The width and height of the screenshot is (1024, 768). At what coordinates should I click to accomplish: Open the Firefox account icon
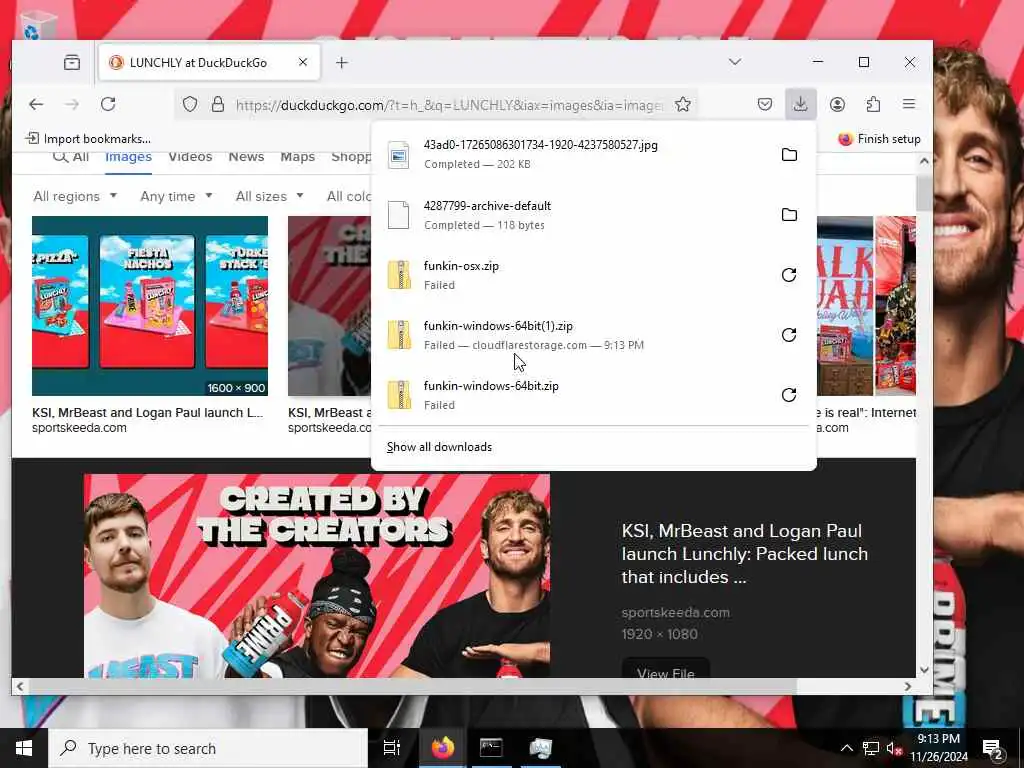pyautogui.click(x=837, y=104)
